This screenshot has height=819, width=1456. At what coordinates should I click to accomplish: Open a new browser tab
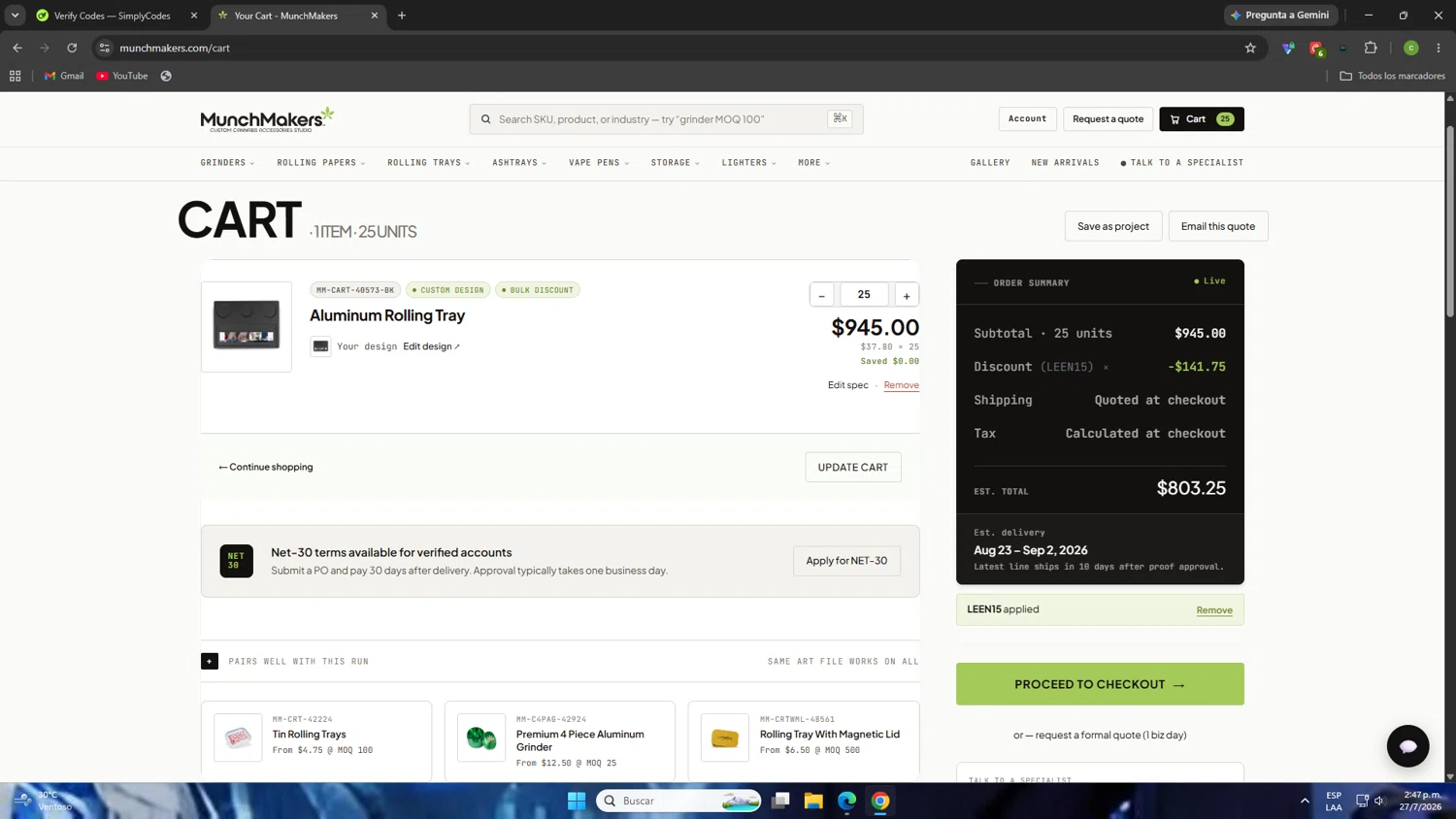402,16
